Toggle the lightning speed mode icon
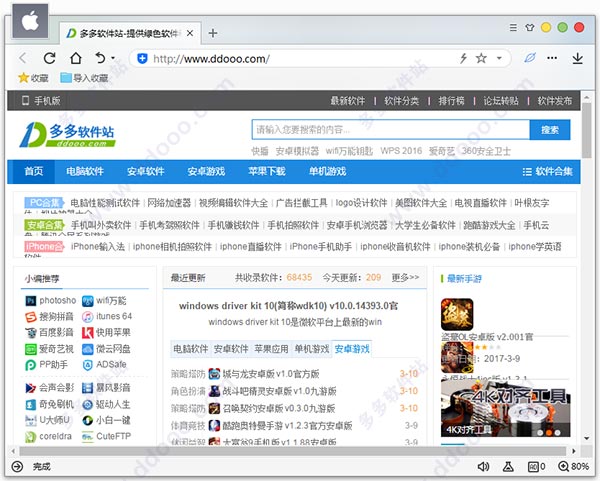The height and width of the screenshot is (481, 600). click(x=463, y=58)
